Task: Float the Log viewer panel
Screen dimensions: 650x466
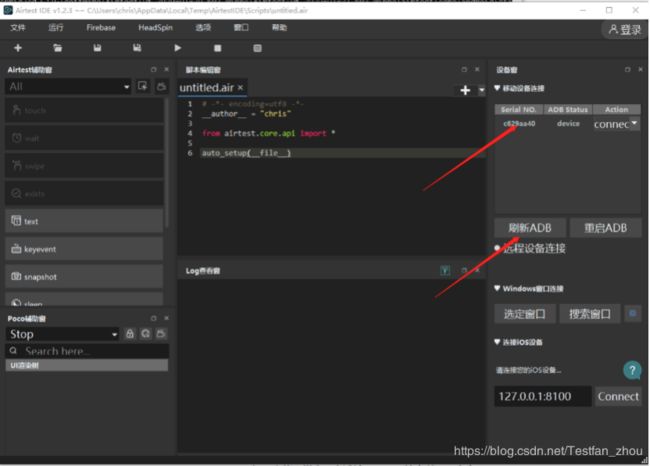Action: 464,270
